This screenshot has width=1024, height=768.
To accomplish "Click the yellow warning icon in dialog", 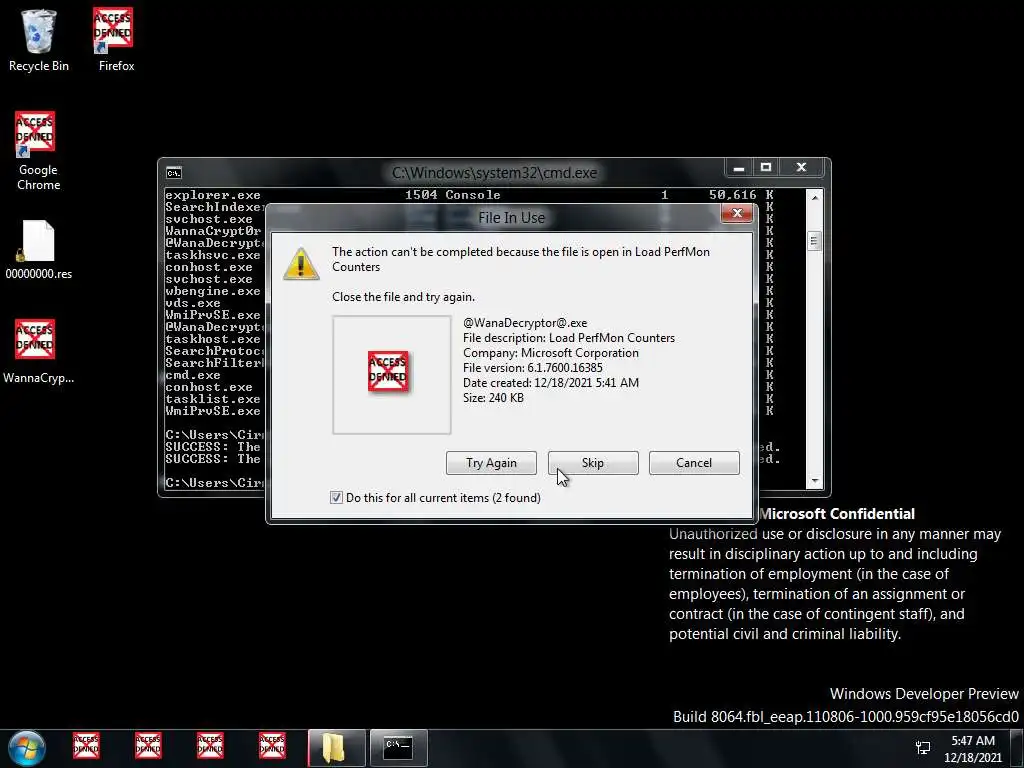I will (300, 264).
